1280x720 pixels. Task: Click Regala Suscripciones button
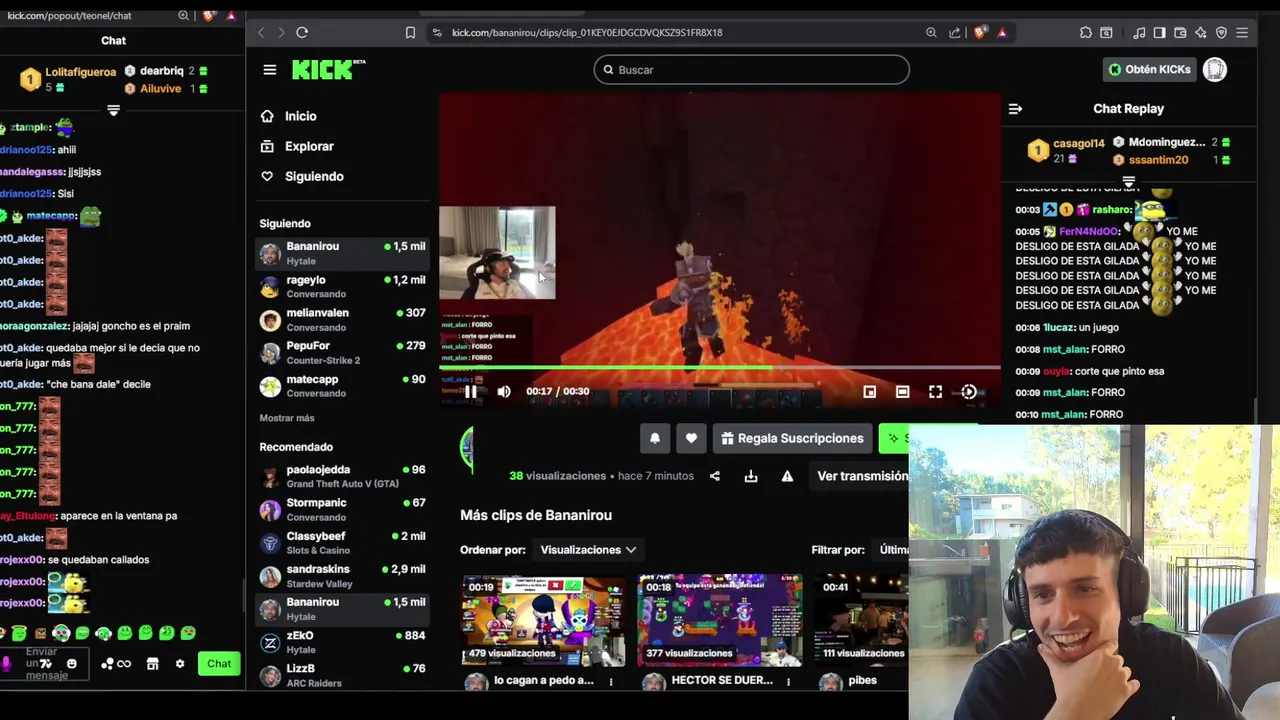[792, 438]
